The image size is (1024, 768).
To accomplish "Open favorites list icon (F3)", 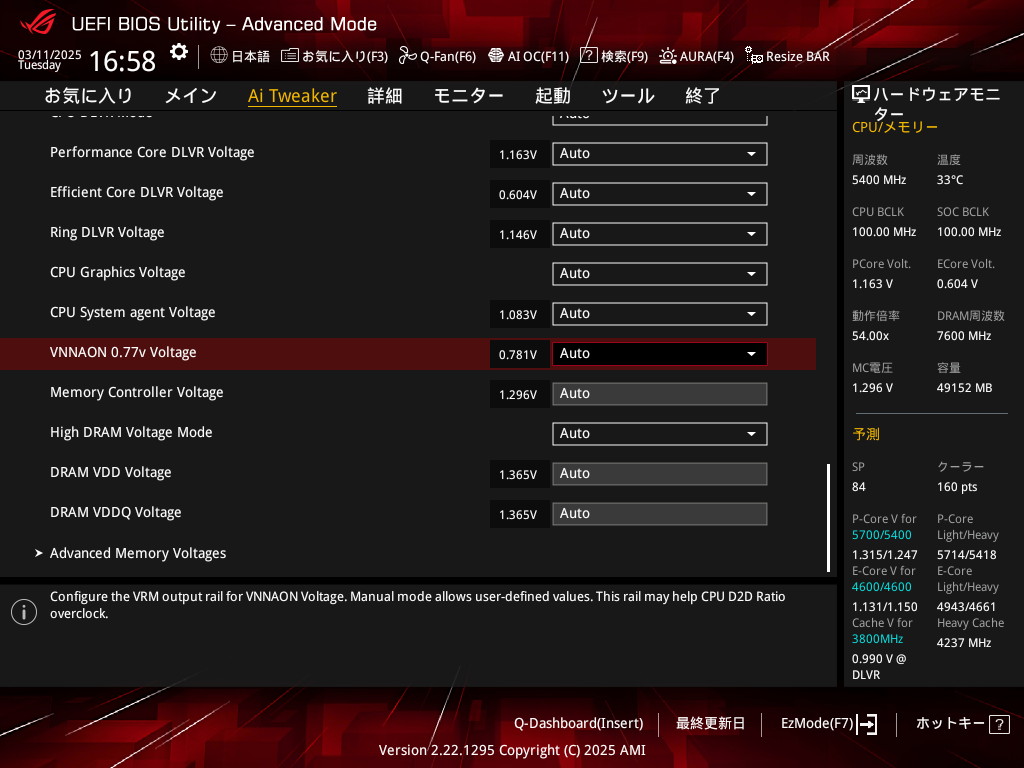I will pyautogui.click(x=290, y=56).
